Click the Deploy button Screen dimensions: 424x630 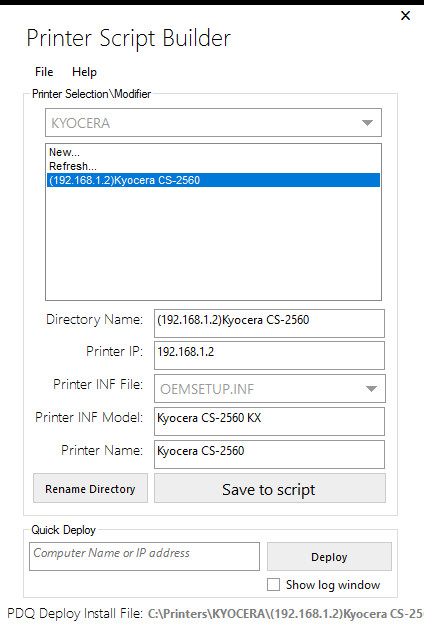point(329,556)
